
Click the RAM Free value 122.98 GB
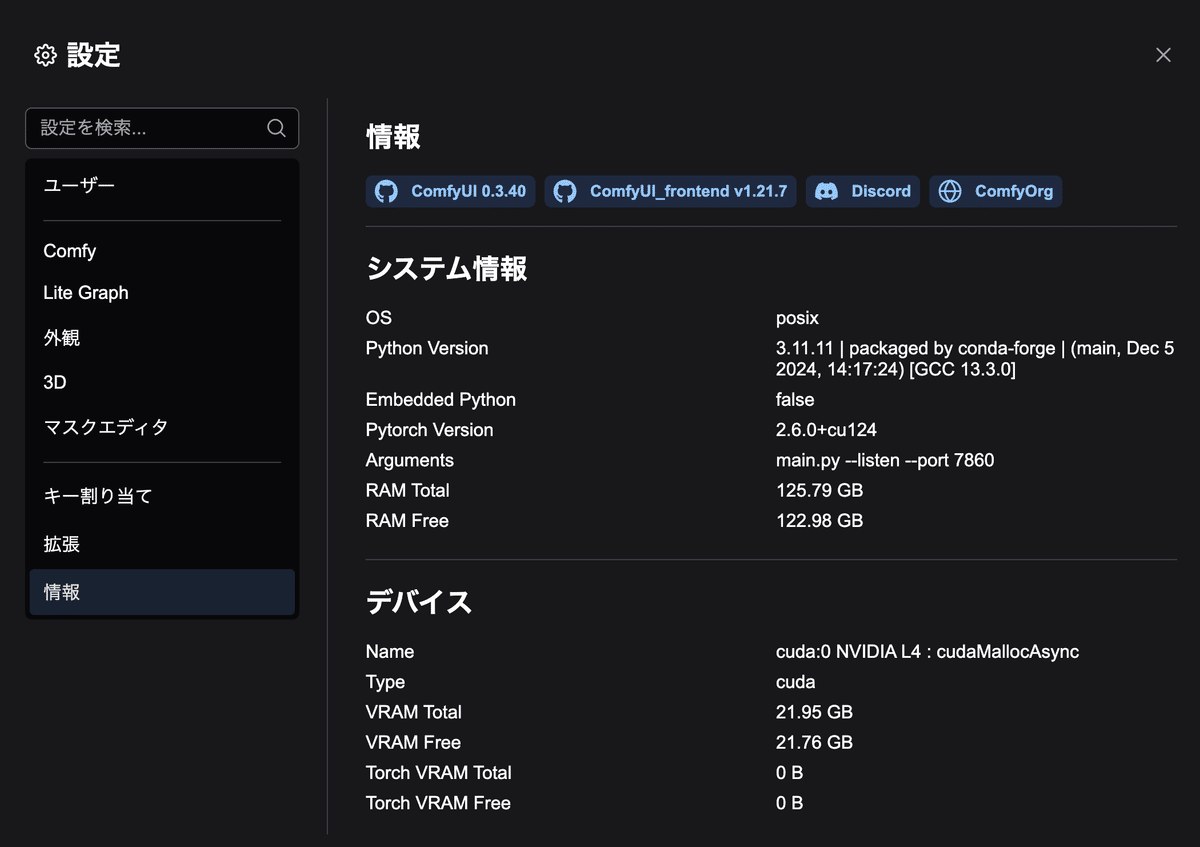point(819,521)
